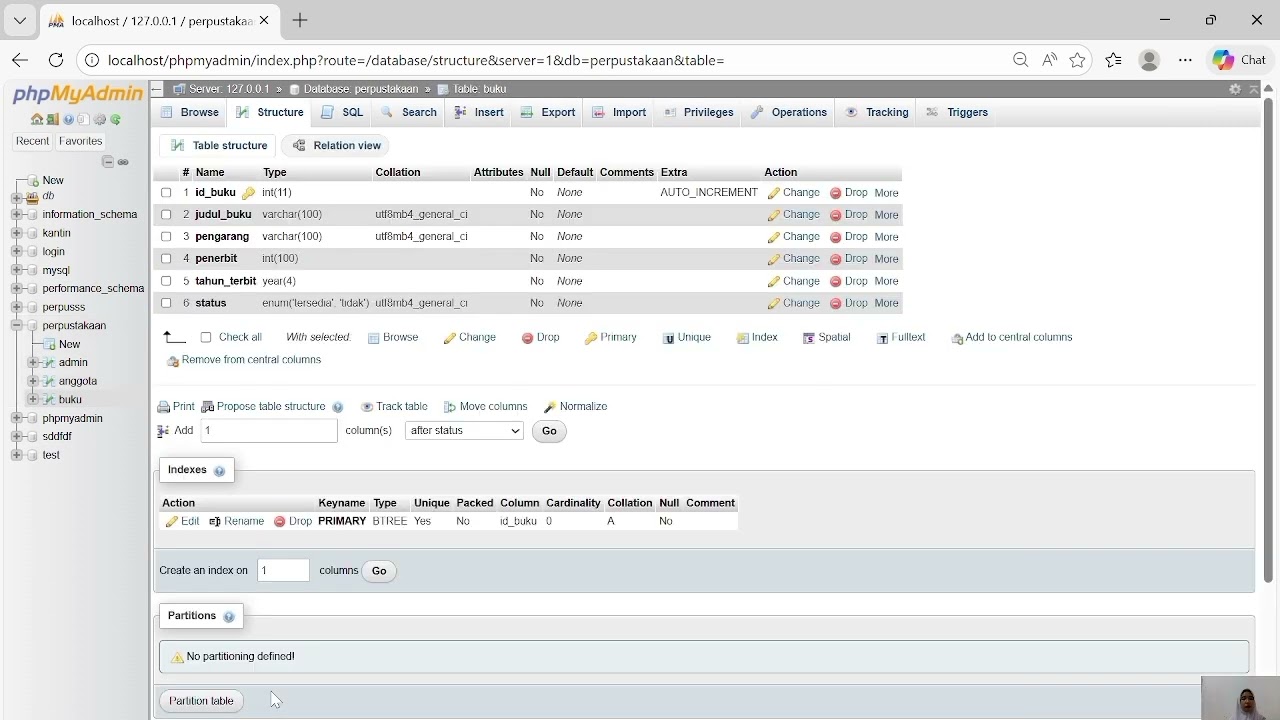Open new browser tab plus button
This screenshot has width=1280, height=720.
pyautogui.click(x=300, y=20)
